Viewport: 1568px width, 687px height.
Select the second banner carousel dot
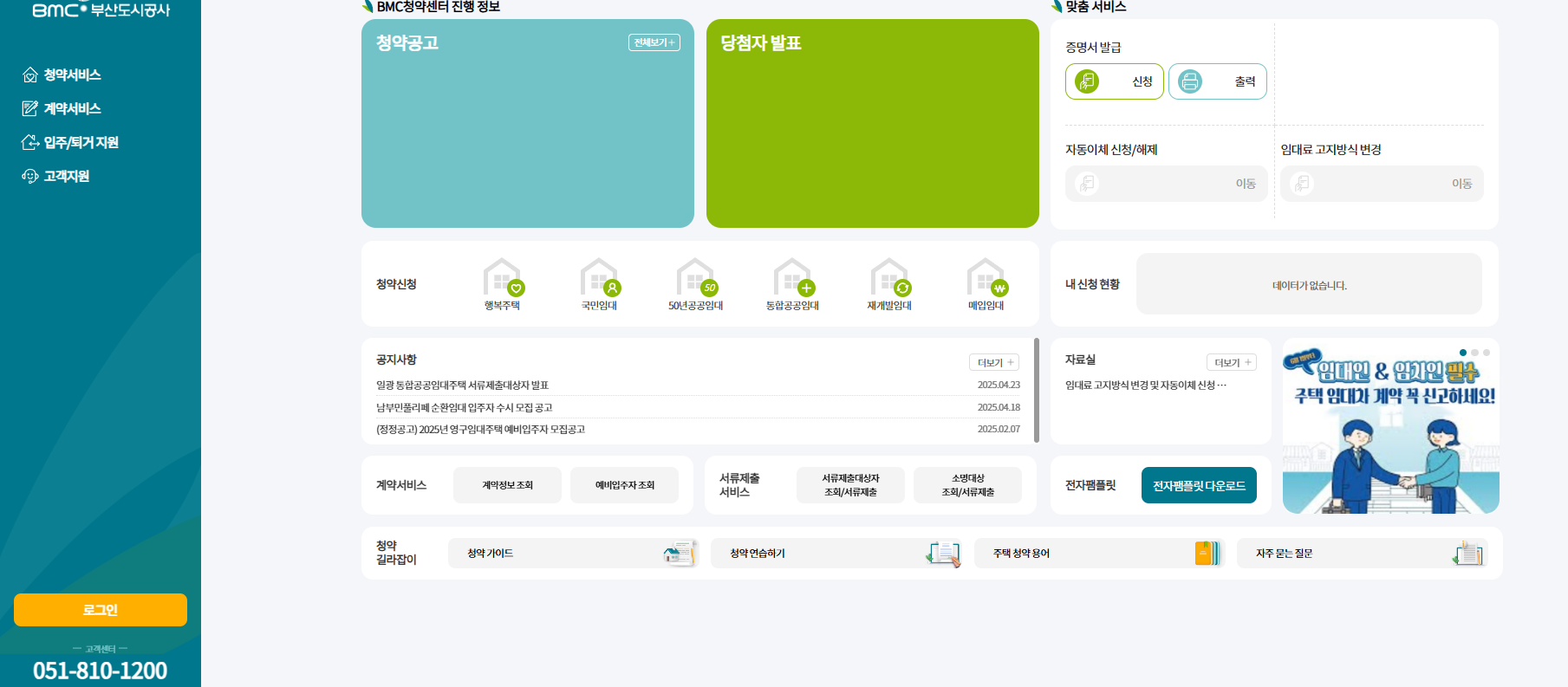(1474, 353)
